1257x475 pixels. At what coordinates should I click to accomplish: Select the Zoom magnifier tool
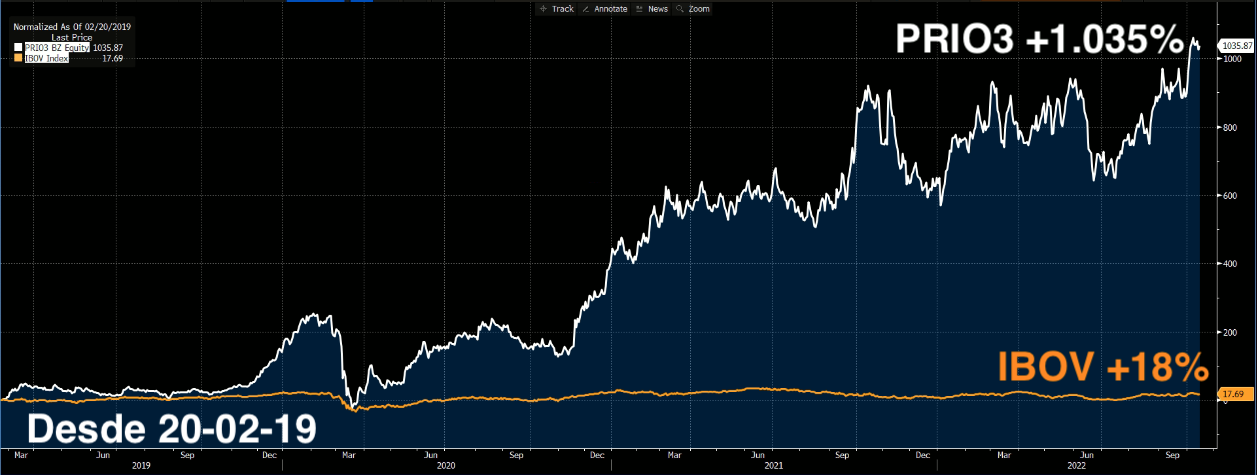coord(693,8)
